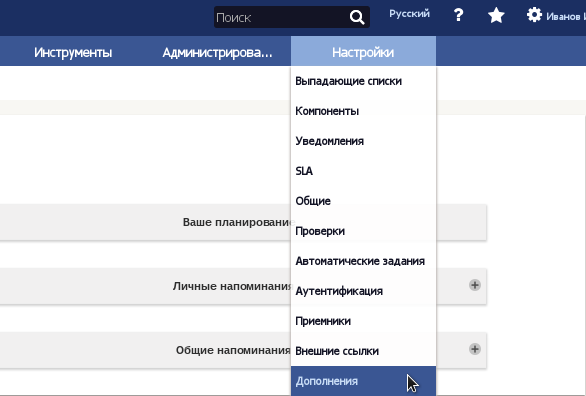
Task: Add a reminder with Личные напоминания plus icon
Action: coord(475,285)
